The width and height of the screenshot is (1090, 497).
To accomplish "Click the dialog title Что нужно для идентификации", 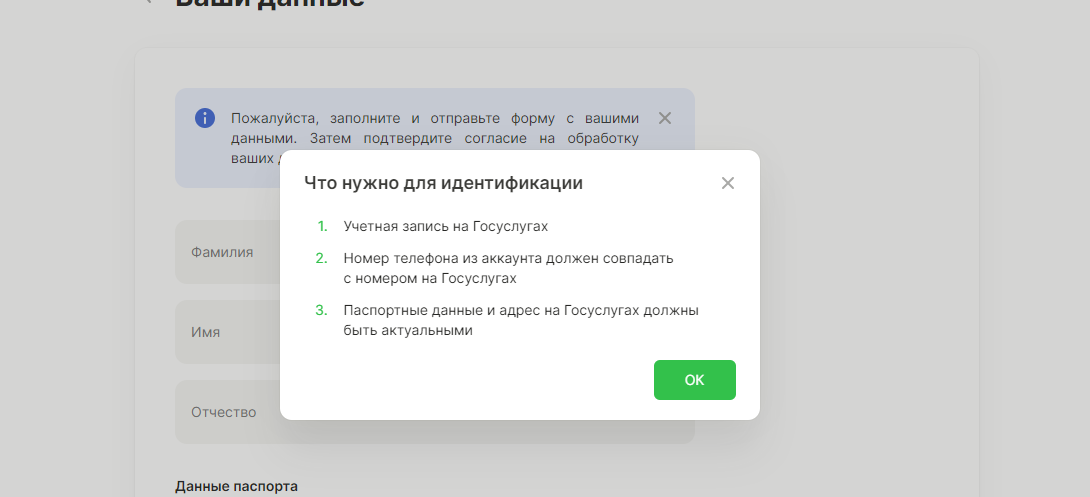I will point(444,184).
